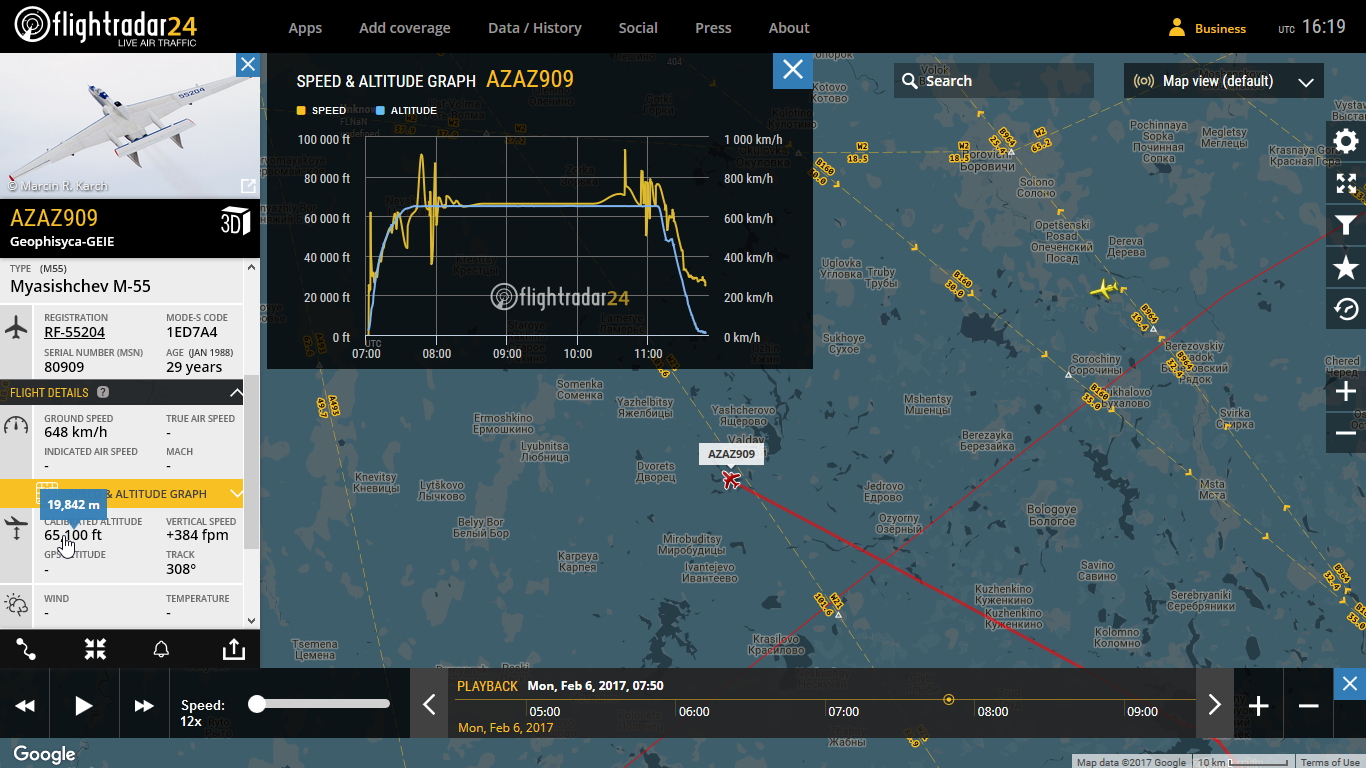Click the Search field on the map

coord(994,81)
